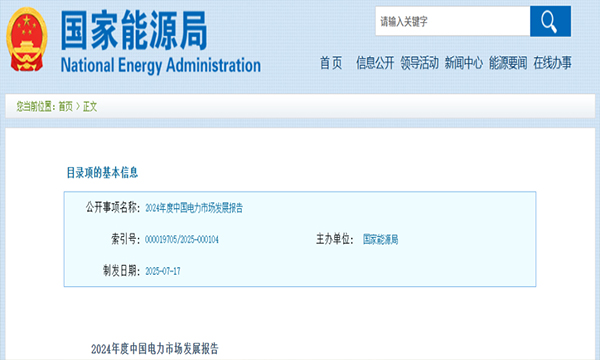Click the magnifier search icon button
The image size is (600, 360).
[550, 21]
